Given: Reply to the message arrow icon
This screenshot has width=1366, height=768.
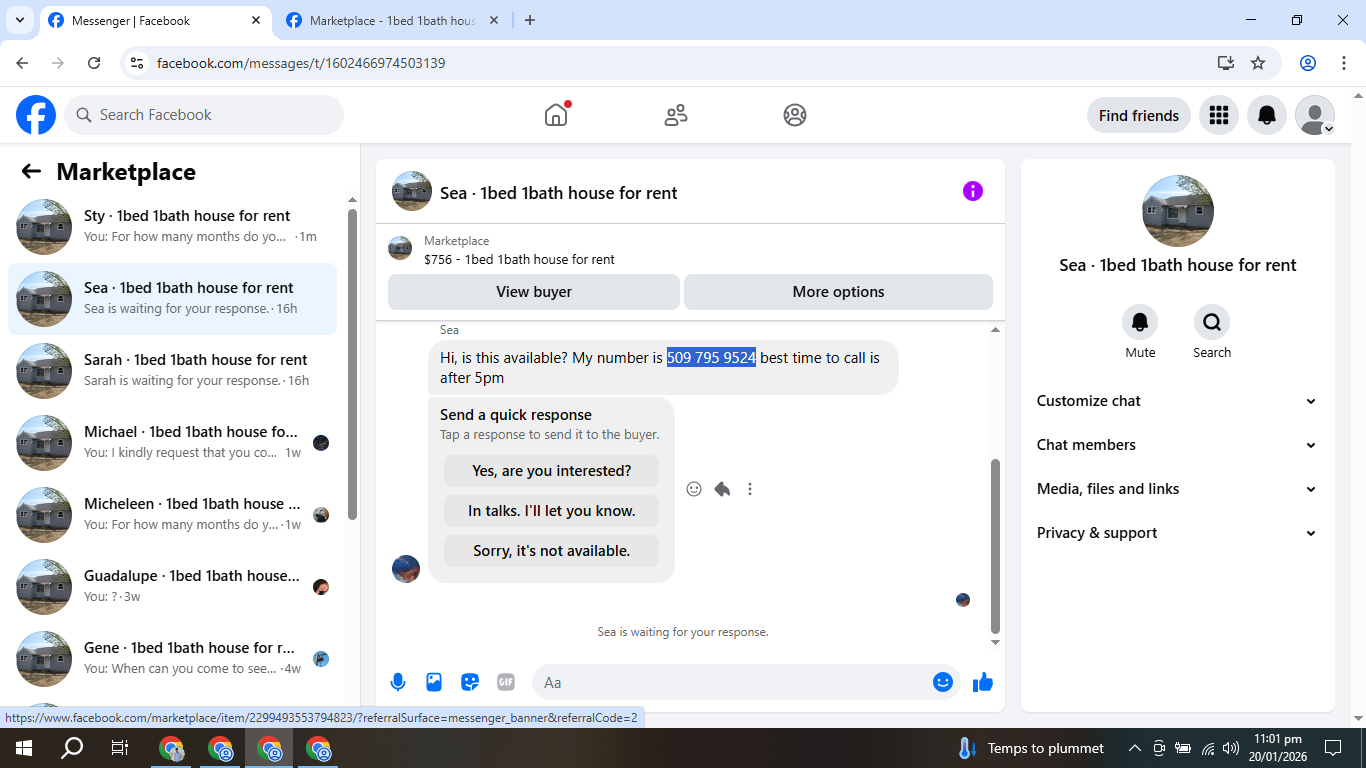Looking at the screenshot, I should (x=722, y=489).
